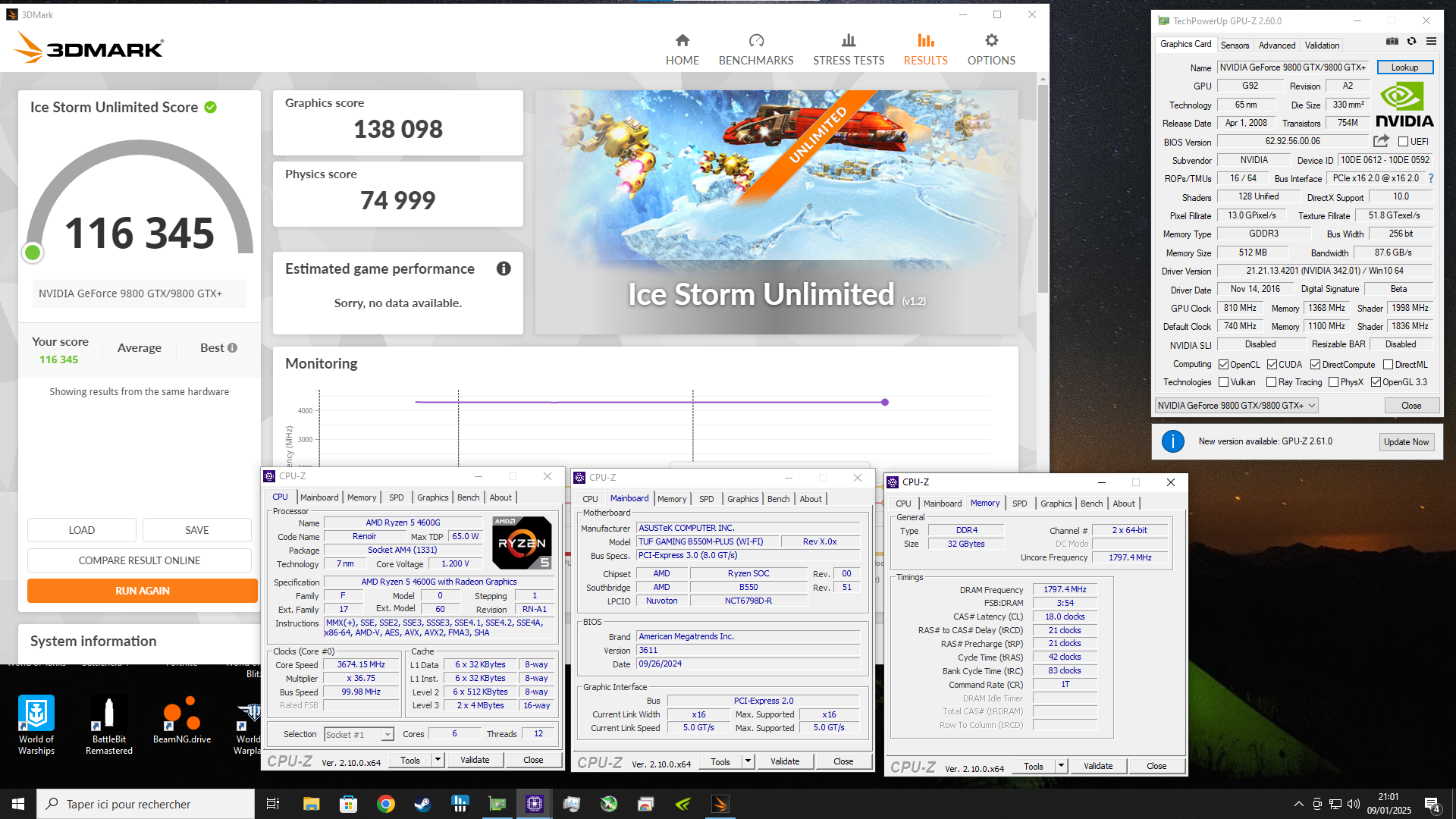Open the GPU selection dropdown in GPU-Z
The image size is (1456, 819).
[1236, 406]
